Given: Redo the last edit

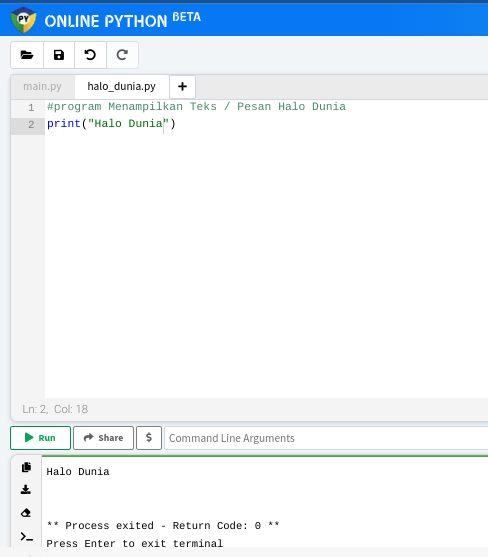Looking at the screenshot, I should [x=122, y=55].
